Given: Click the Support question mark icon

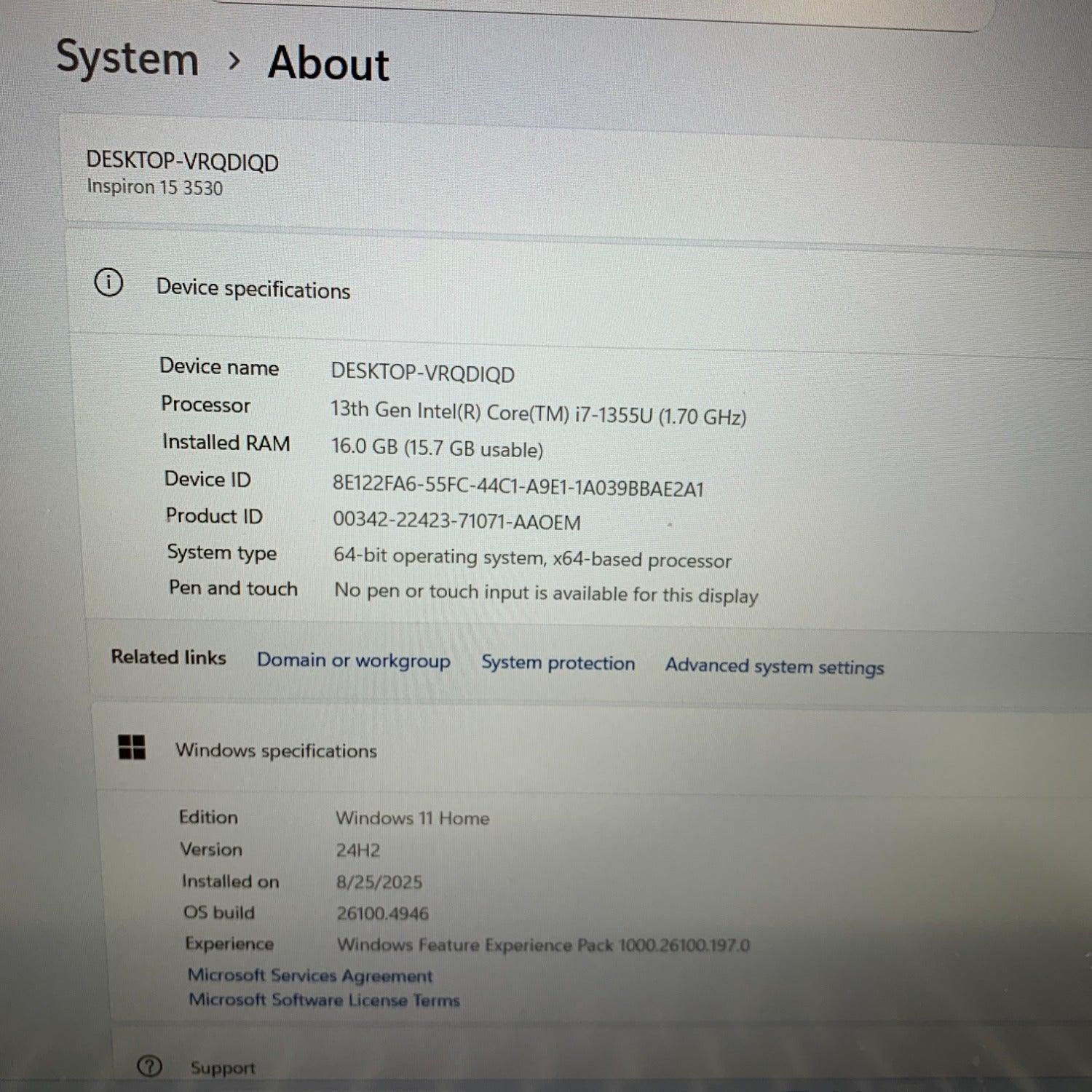Looking at the screenshot, I should coord(149,1067).
